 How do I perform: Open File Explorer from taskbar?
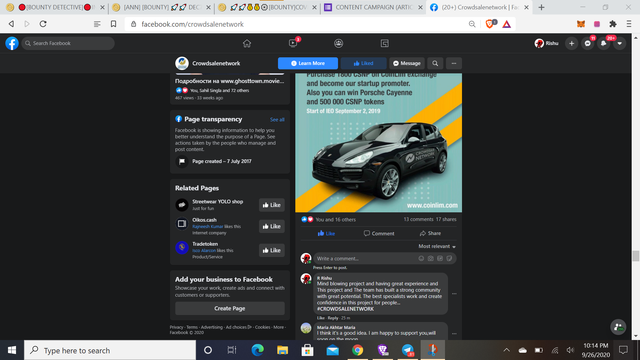pyautogui.click(x=282, y=350)
